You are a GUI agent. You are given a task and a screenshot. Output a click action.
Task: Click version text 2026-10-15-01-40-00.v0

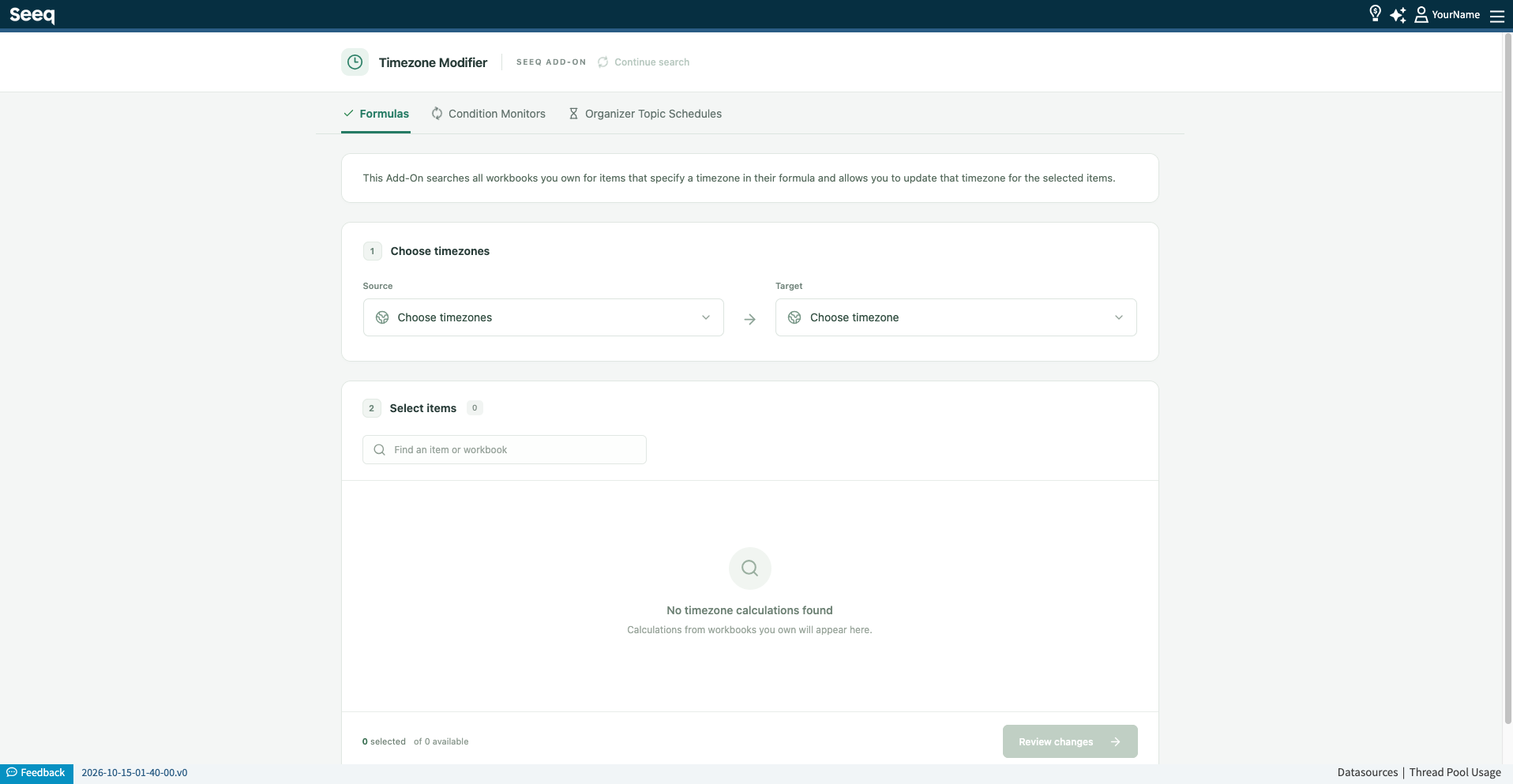coord(134,773)
